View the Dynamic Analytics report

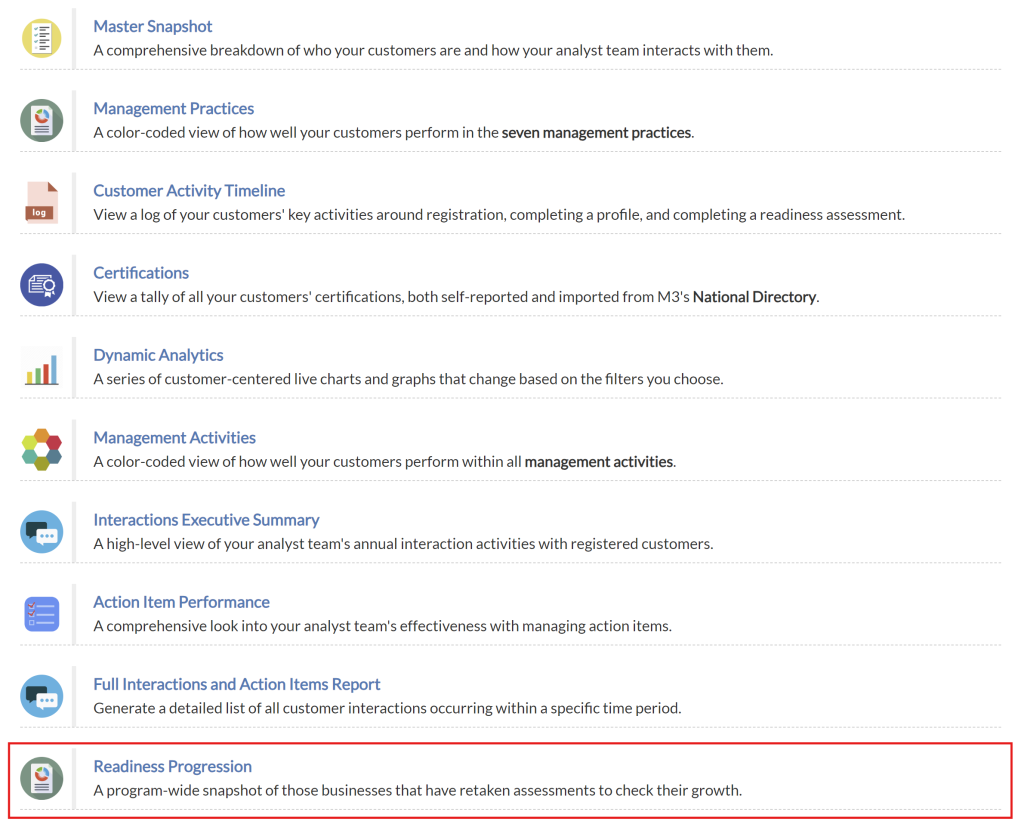point(158,355)
